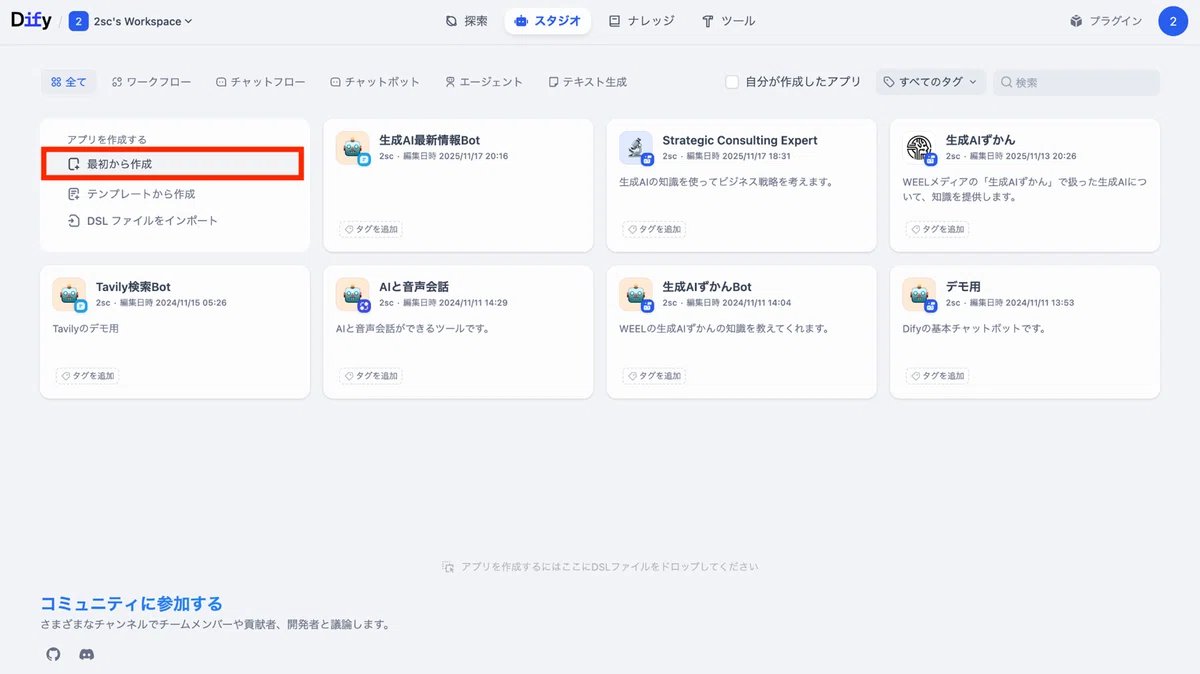Add a tag to Strategic Consulting Expert
The image size is (1200, 674).
point(655,229)
